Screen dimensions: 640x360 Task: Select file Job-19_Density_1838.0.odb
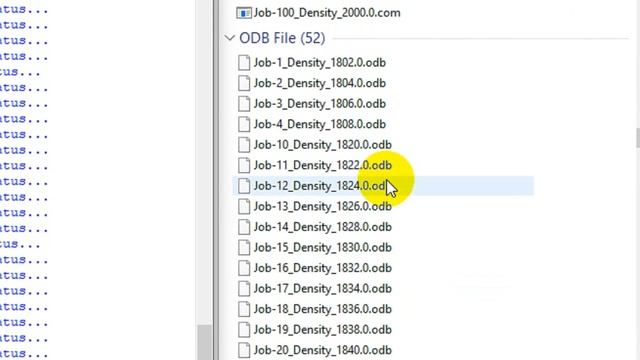[322, 330]
